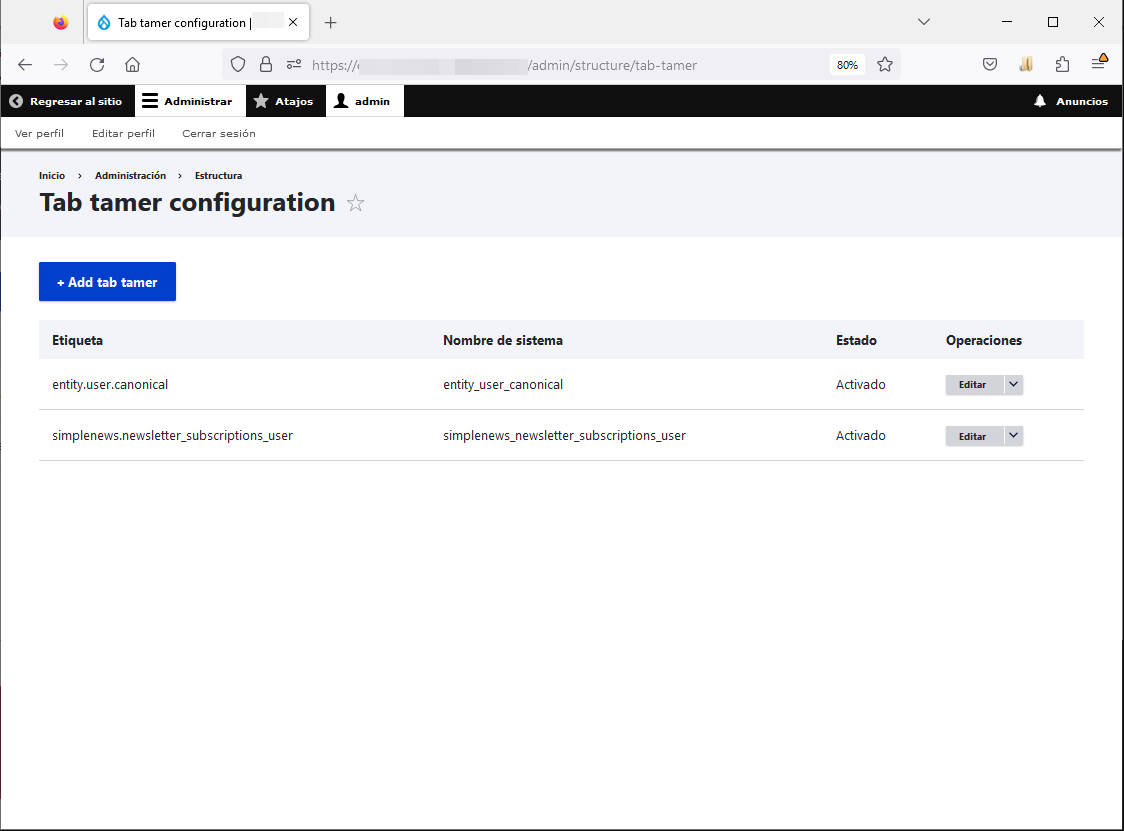Click Activado status for simplenews row
This screenshot has height=831, width=1124.
point(860,436)
